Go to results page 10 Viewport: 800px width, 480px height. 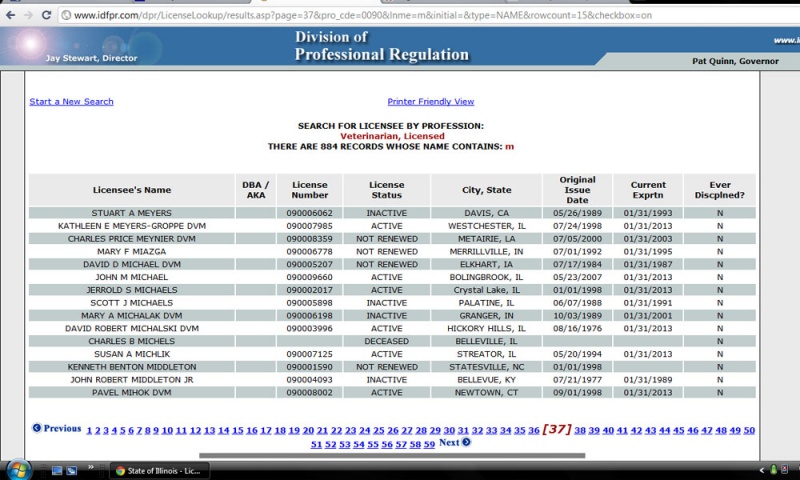pyautogui.click(x=167, y=431)
